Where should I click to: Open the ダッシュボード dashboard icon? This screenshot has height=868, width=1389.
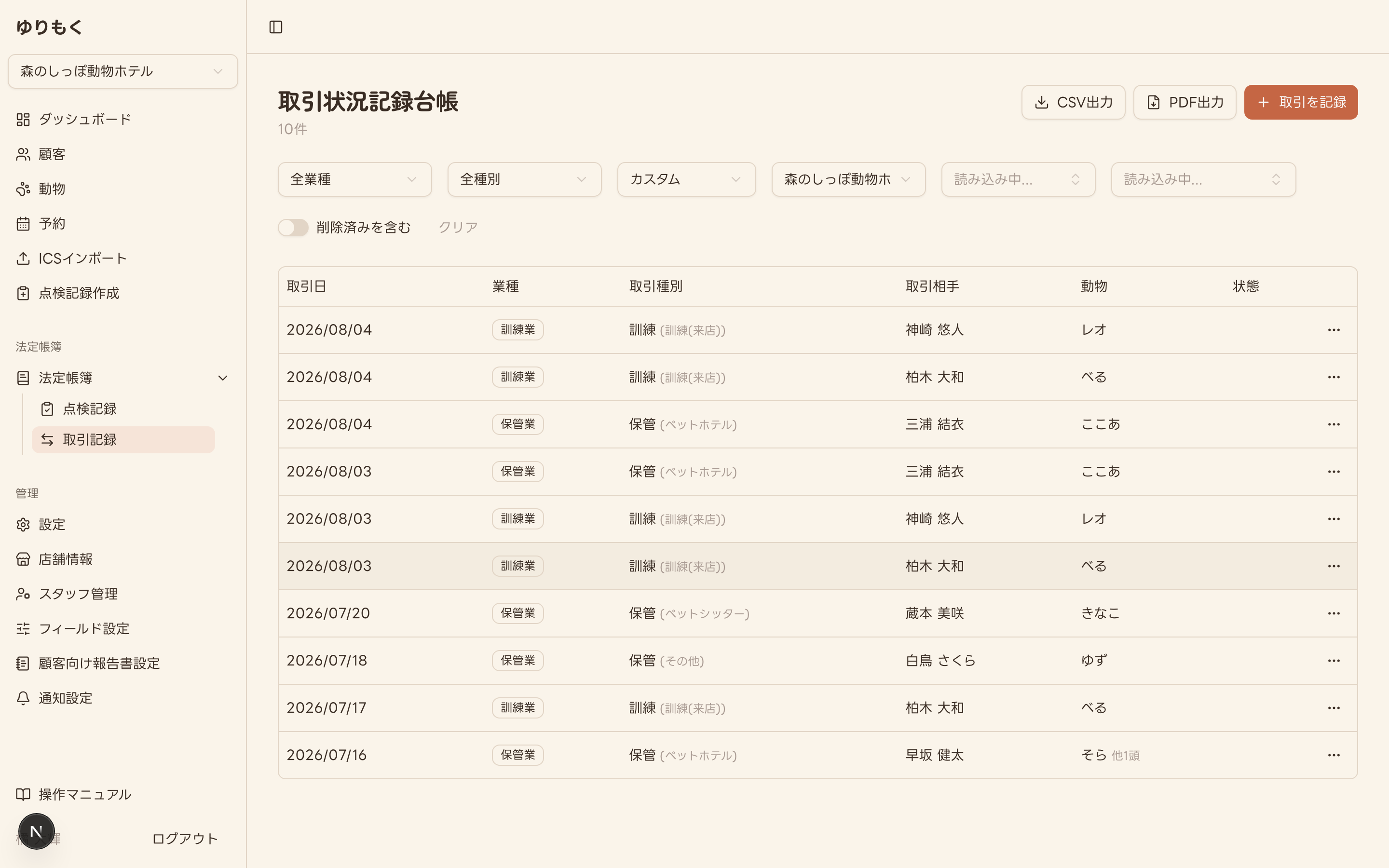[x=23, y=120]
